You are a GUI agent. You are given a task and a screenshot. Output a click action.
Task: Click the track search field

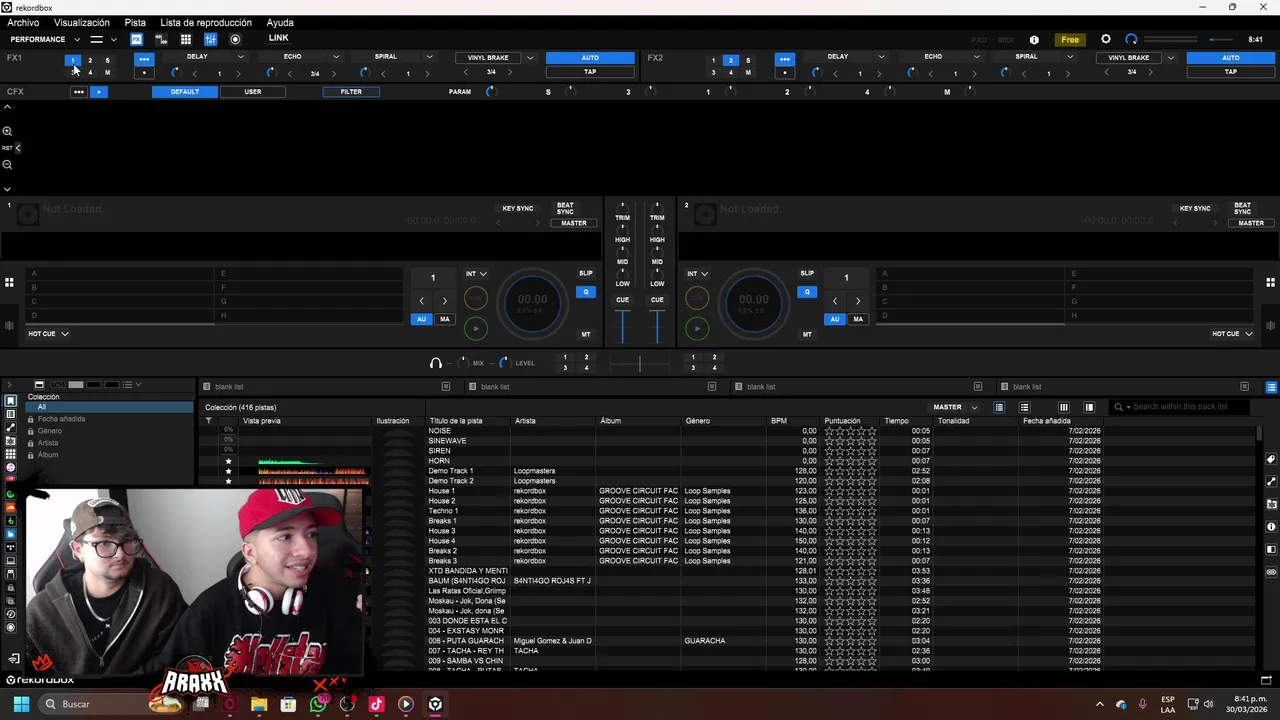point(1180,407)
